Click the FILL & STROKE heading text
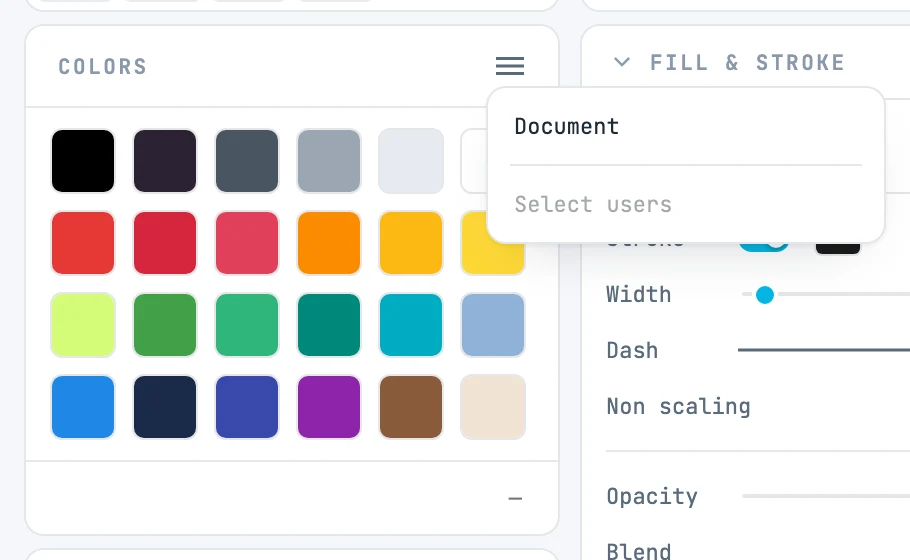The width and height of the screenshot is (910, 560). click(747, 62)
